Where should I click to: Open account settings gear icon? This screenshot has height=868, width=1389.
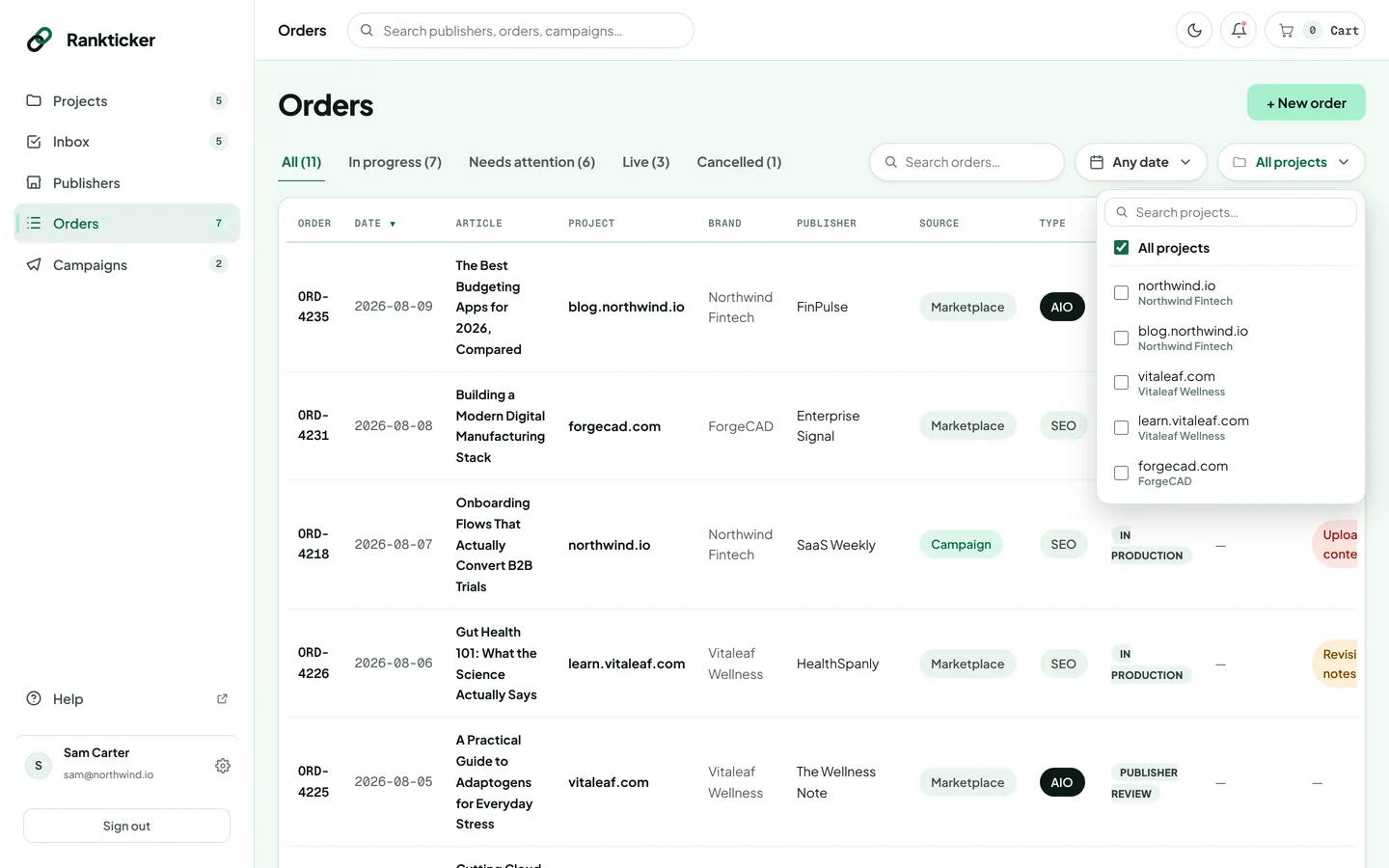tap(223, 766)
